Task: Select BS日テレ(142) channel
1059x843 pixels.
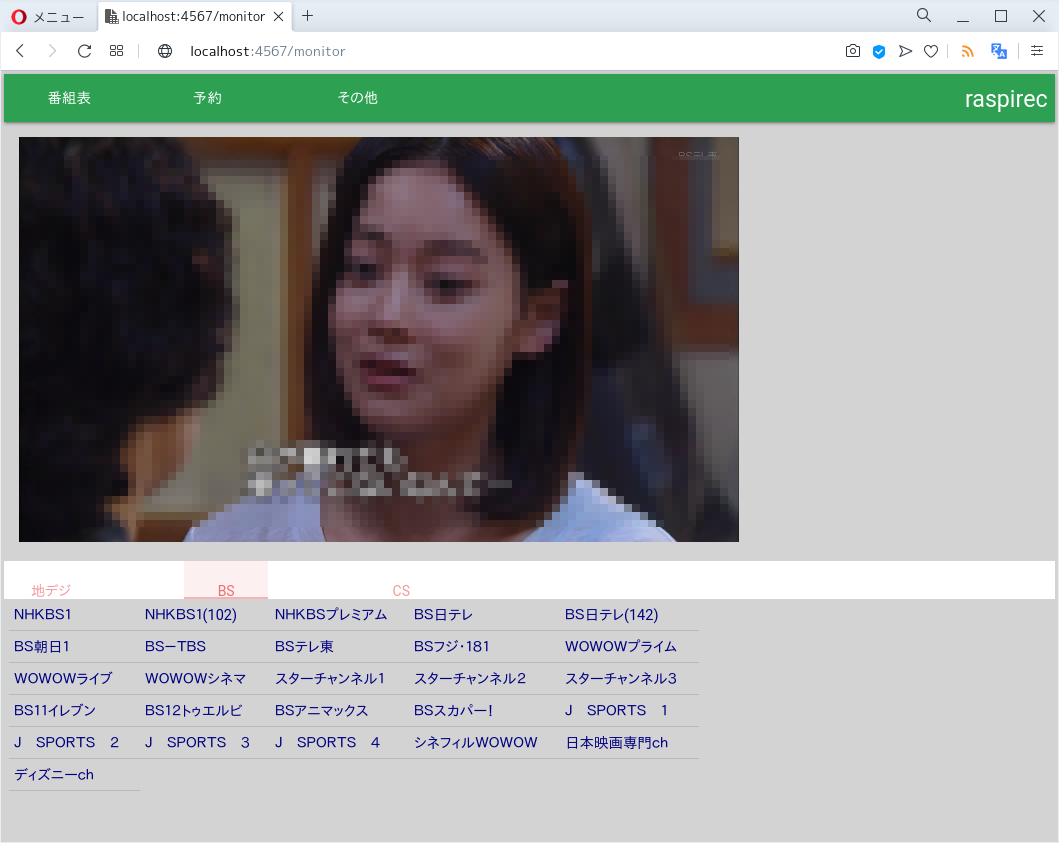Action: click(611, 615)
